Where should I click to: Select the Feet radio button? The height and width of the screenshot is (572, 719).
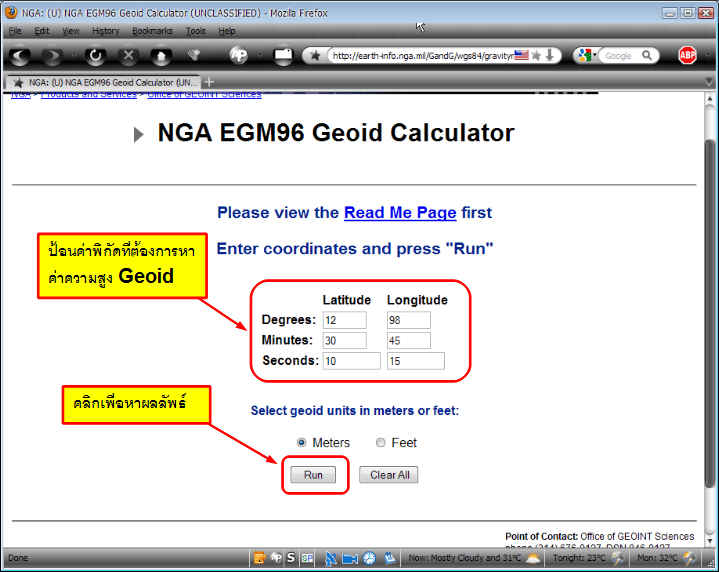click(x=381, y=443)
